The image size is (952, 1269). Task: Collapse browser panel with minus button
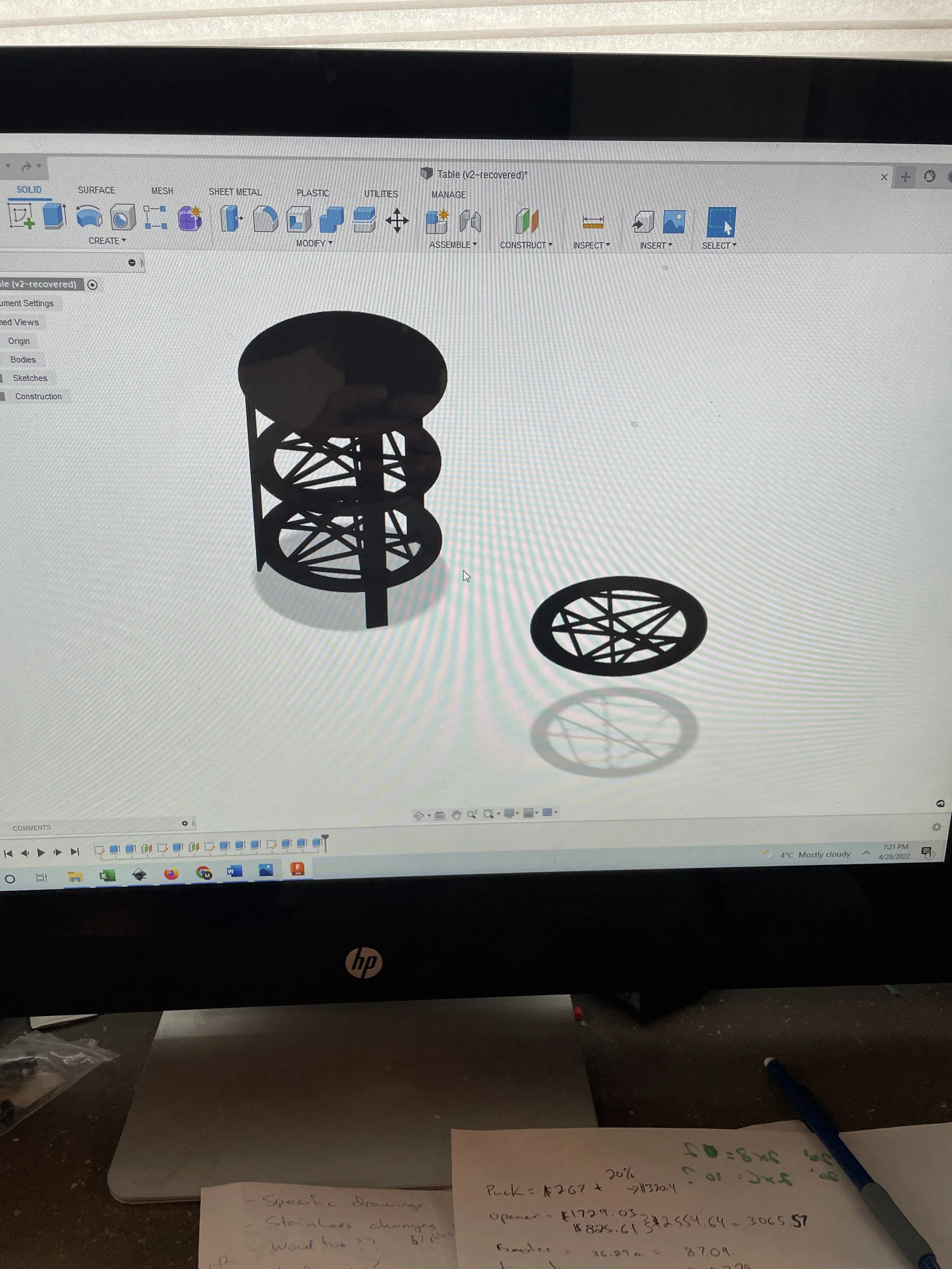[x=132, y=263]
